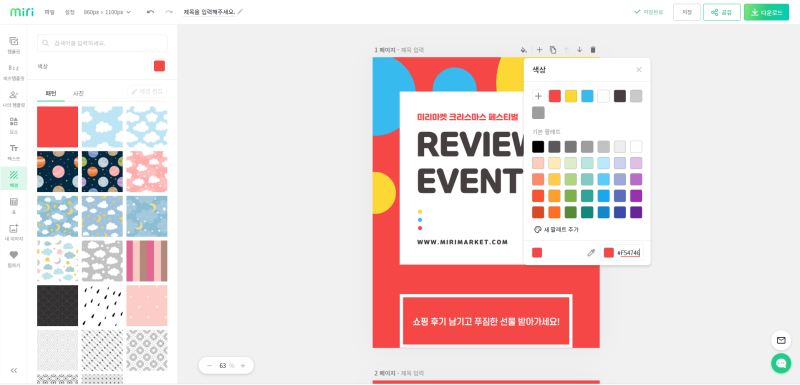The image size is (800, 385).
Task: Select dark charcoal pattern thumbnail
Action: (x=58, y=305)
